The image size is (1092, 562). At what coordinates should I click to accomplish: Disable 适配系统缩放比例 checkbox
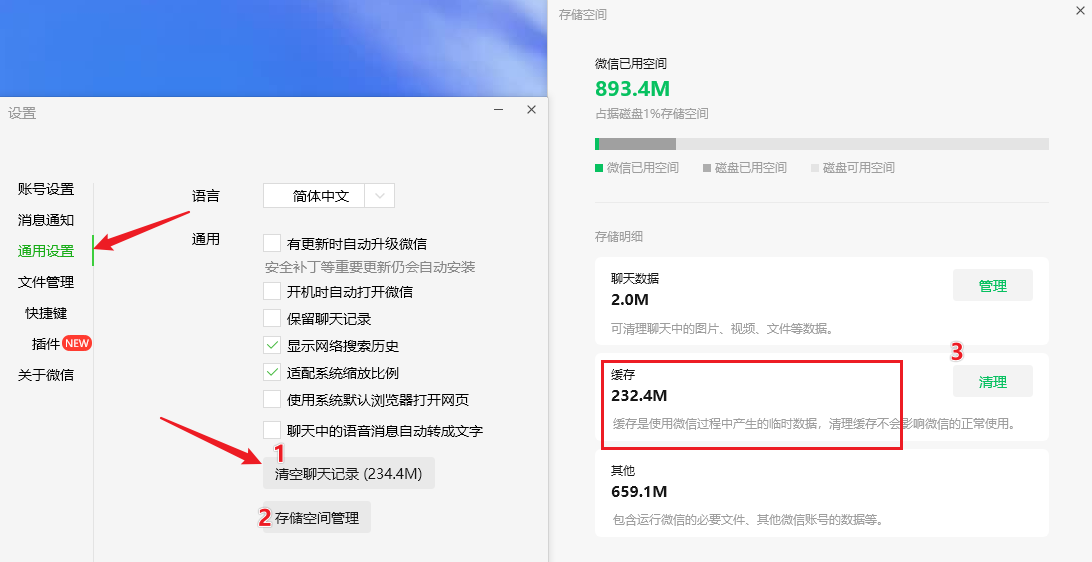[272, 373]
